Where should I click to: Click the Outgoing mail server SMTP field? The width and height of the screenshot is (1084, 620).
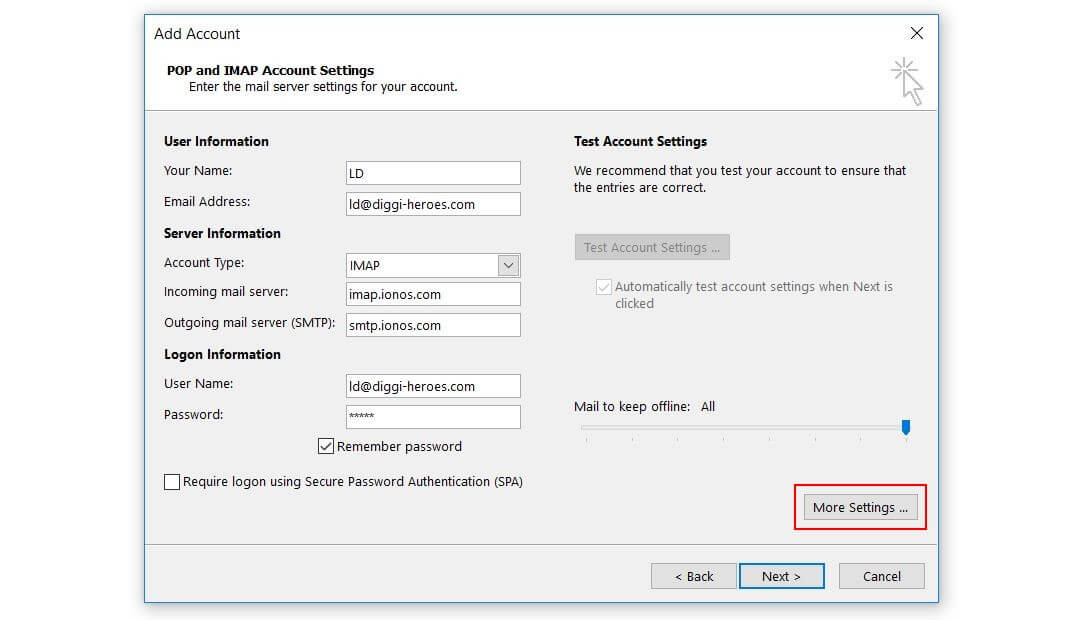point(433,325)
